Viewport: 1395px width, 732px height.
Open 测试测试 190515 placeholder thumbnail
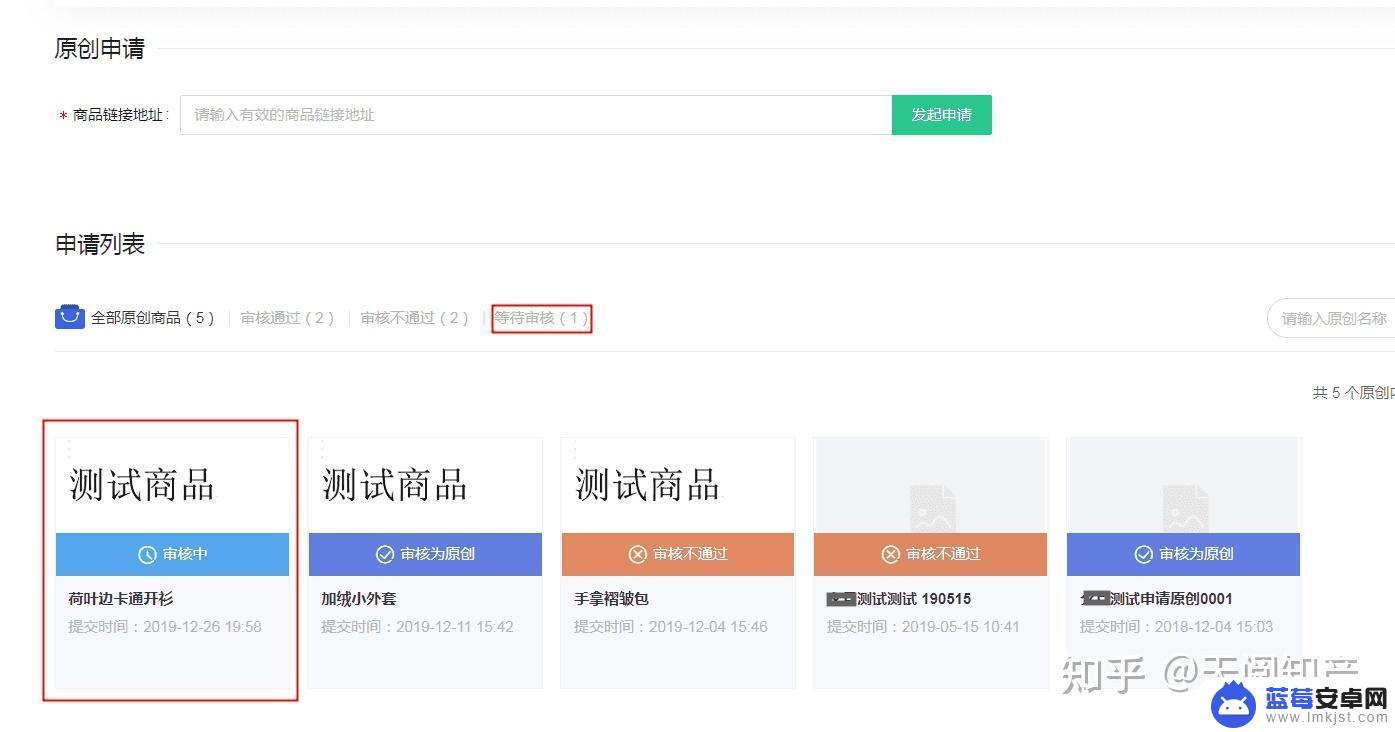(930, 485)
